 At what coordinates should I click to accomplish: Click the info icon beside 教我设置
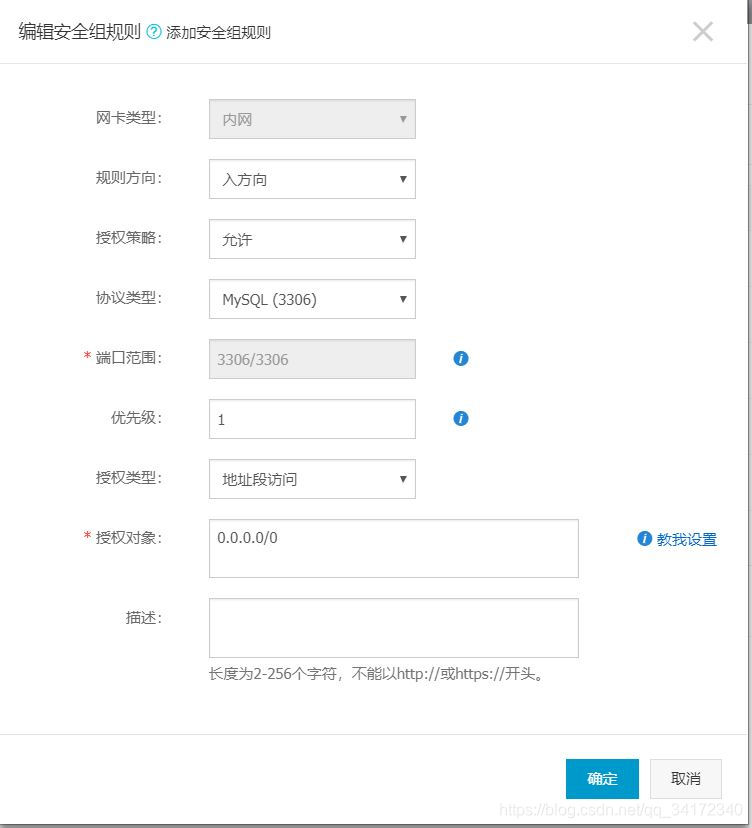click(x=644, y=539)
